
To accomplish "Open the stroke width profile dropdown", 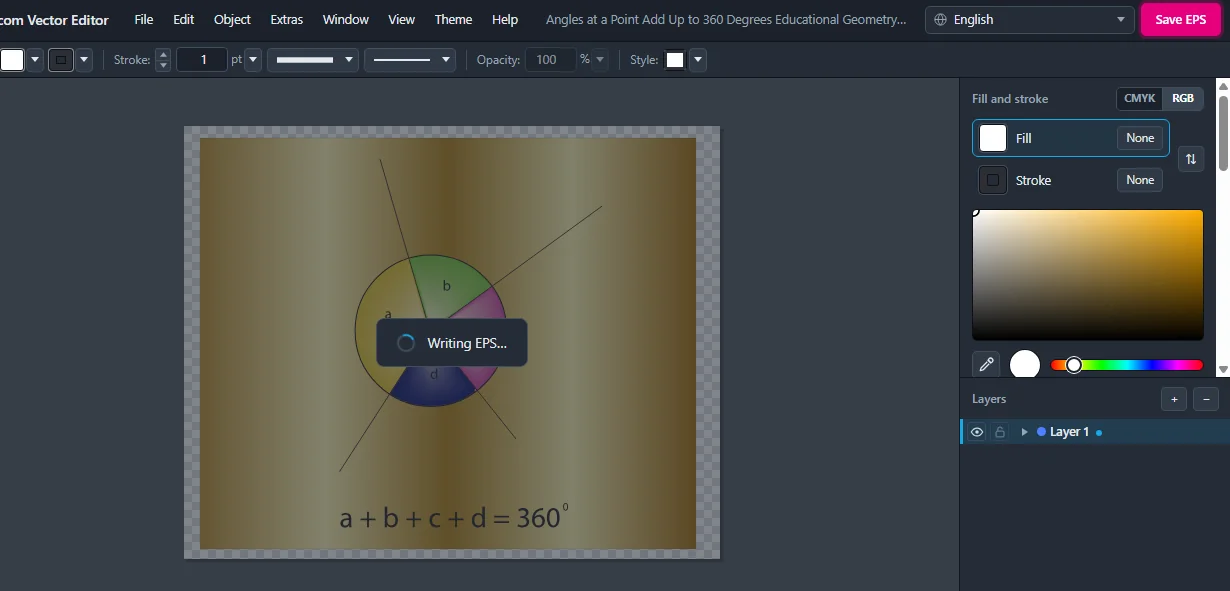I will pyautogui.click(x=313, y=60).
